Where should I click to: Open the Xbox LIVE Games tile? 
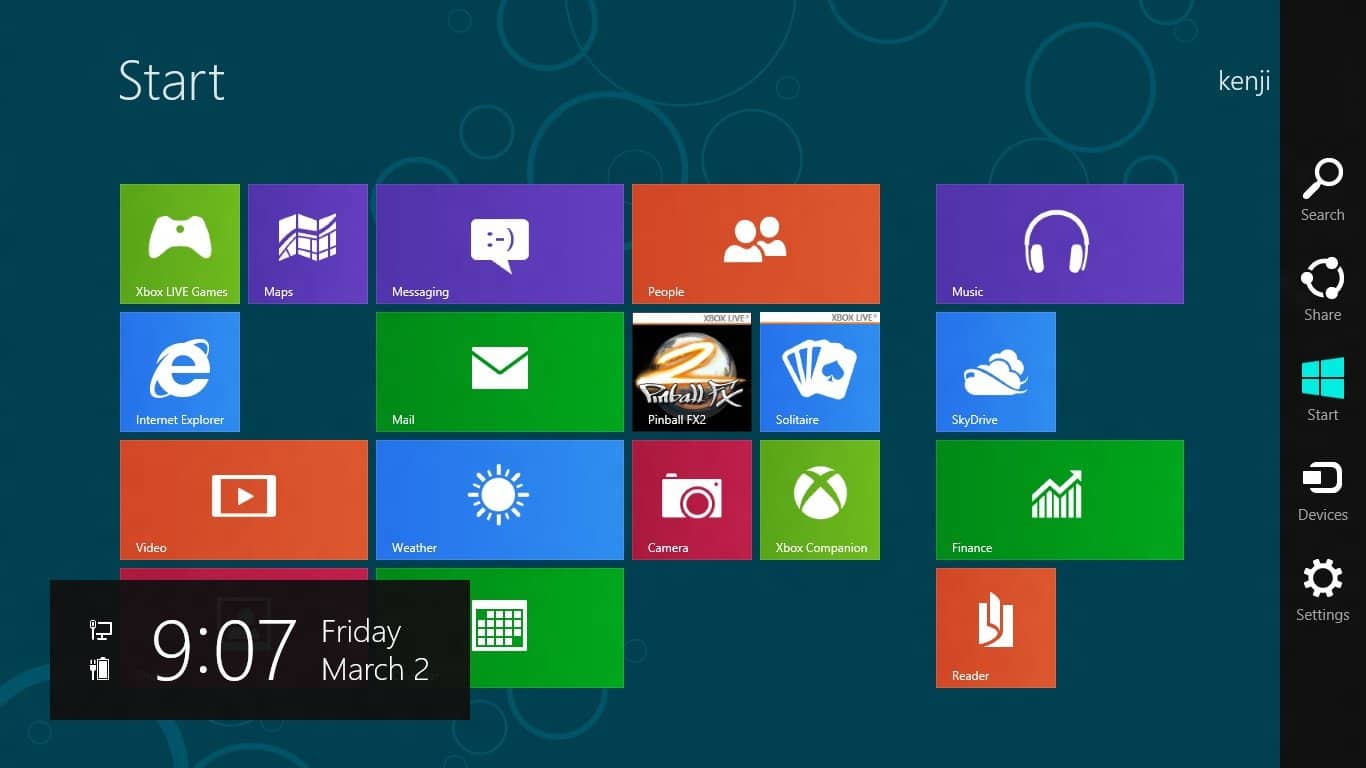(x=180, y=244)
